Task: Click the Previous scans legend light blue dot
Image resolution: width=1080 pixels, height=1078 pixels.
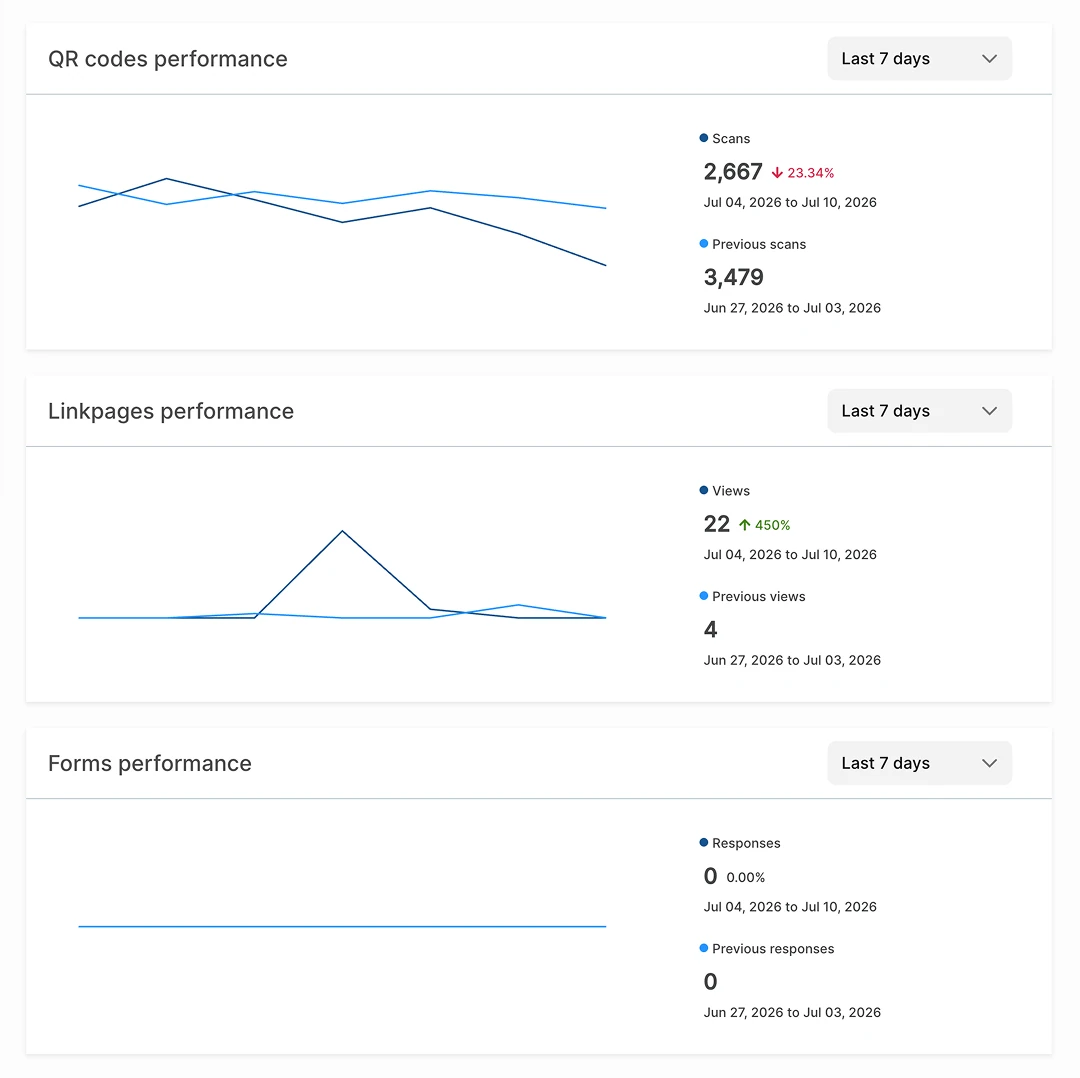Action: point(703,243)
